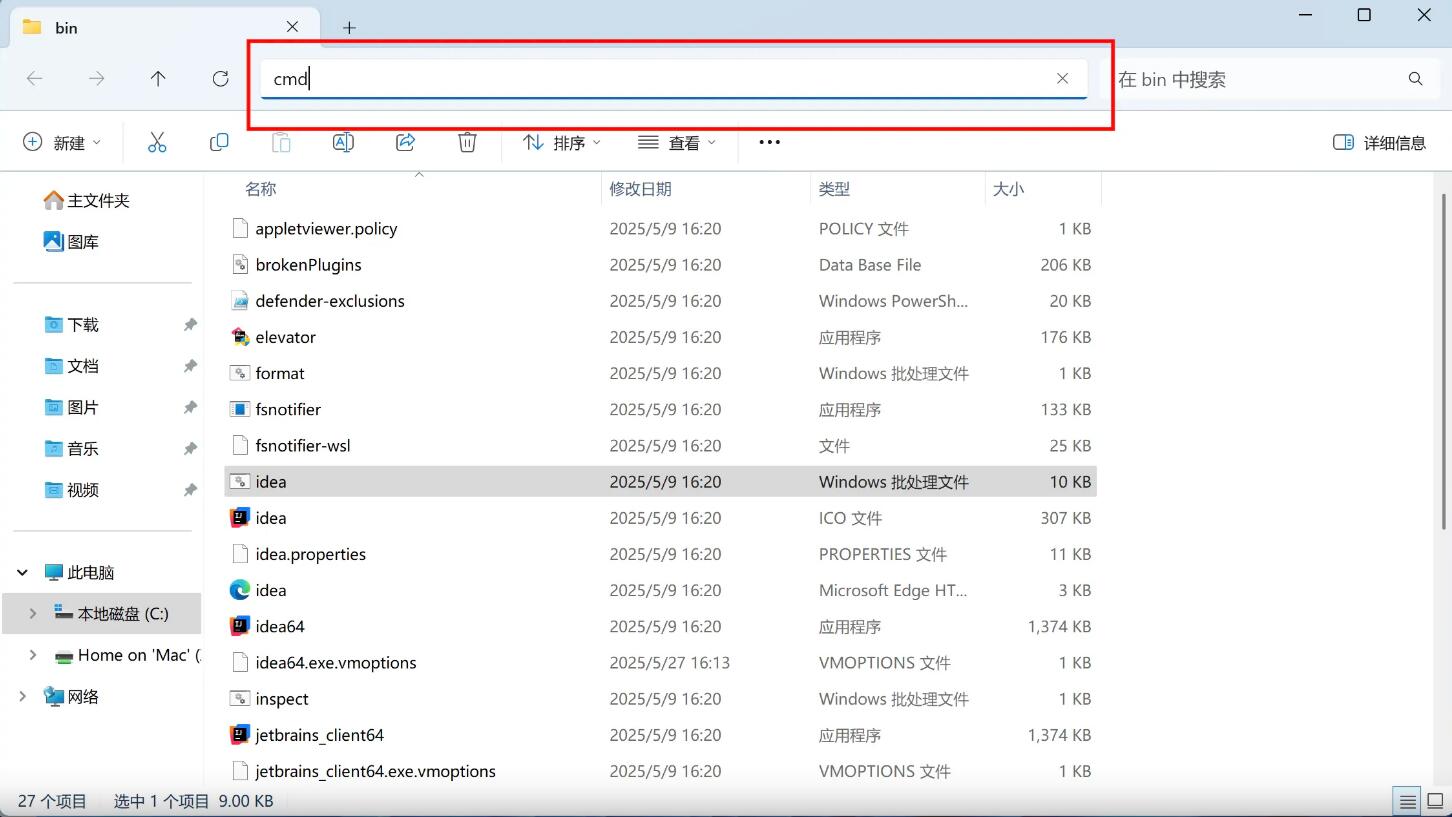Image resolution: width=1452 pixels, height=817 pixels.
Task: Select the idea64 application icon
Action: (x=240, y=627)
